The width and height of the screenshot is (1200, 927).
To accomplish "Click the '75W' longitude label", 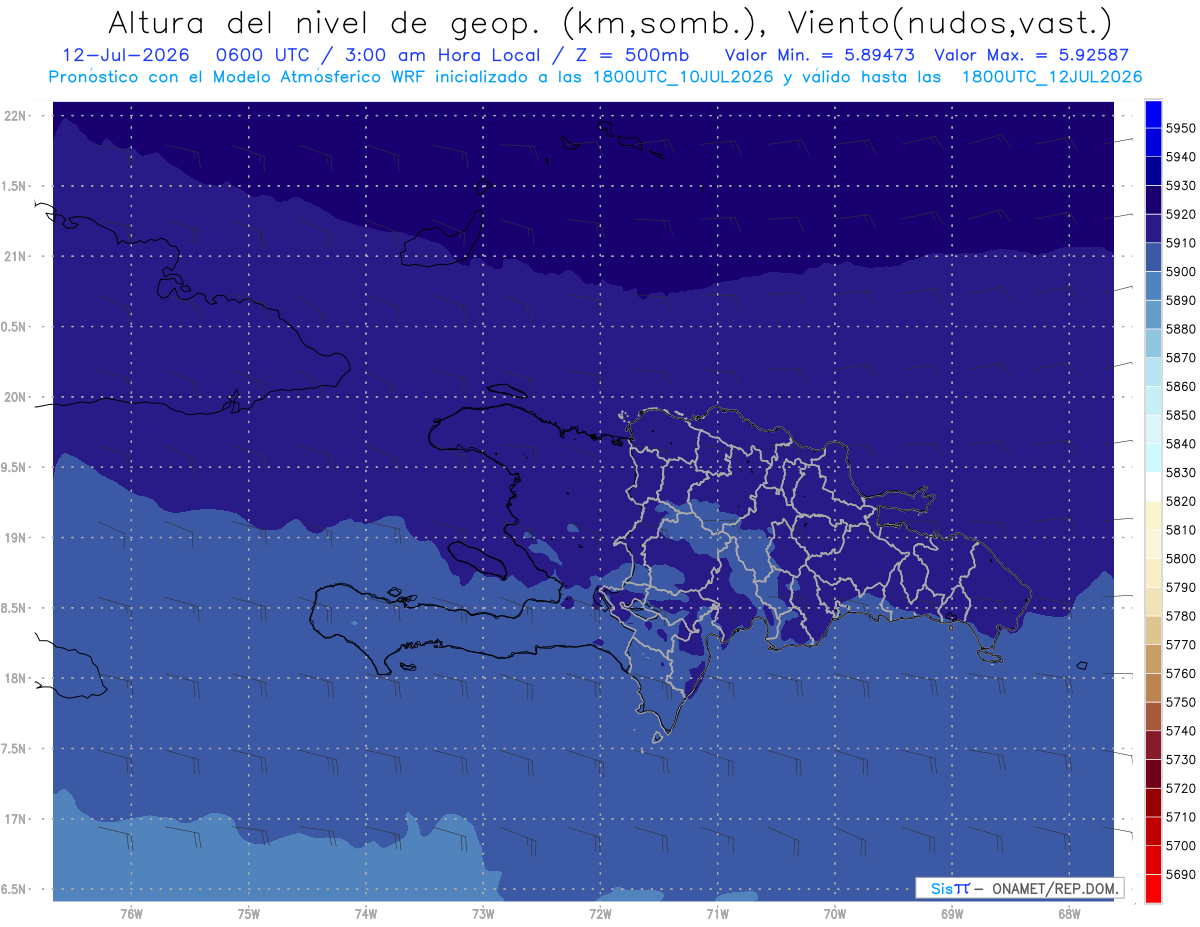I will point(249,913).
